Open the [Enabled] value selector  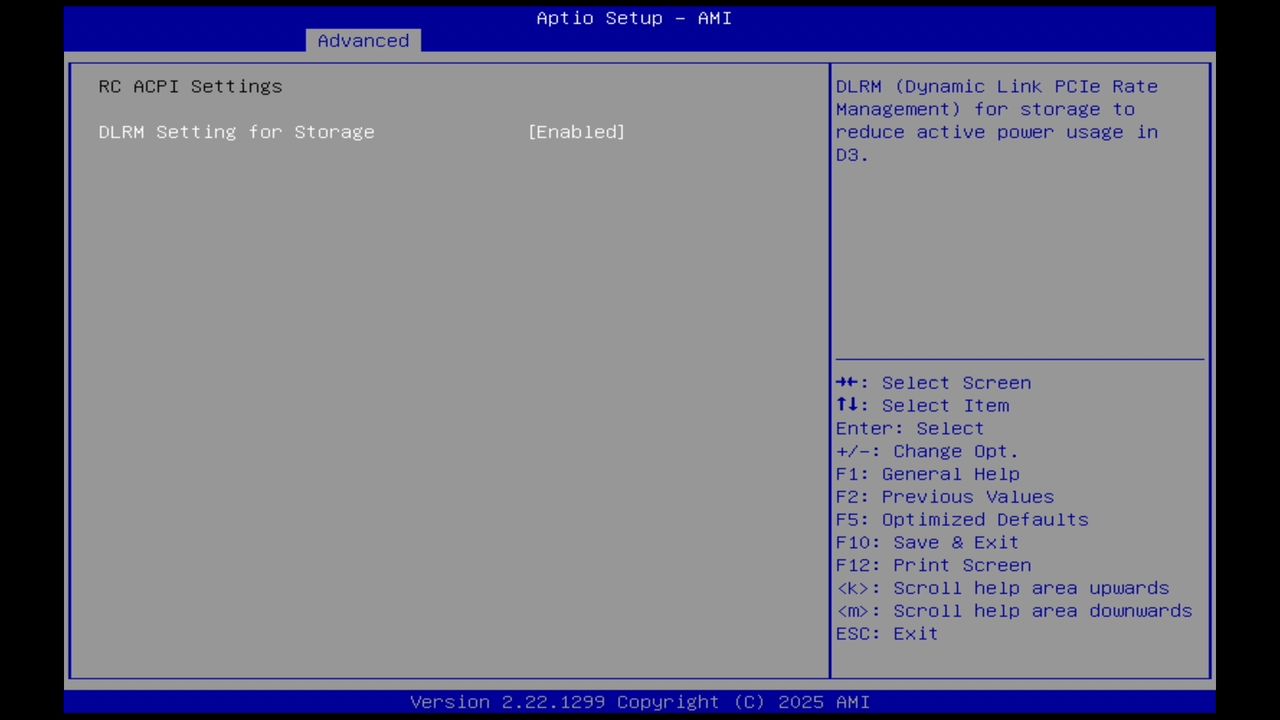click(x=576, y=131)
